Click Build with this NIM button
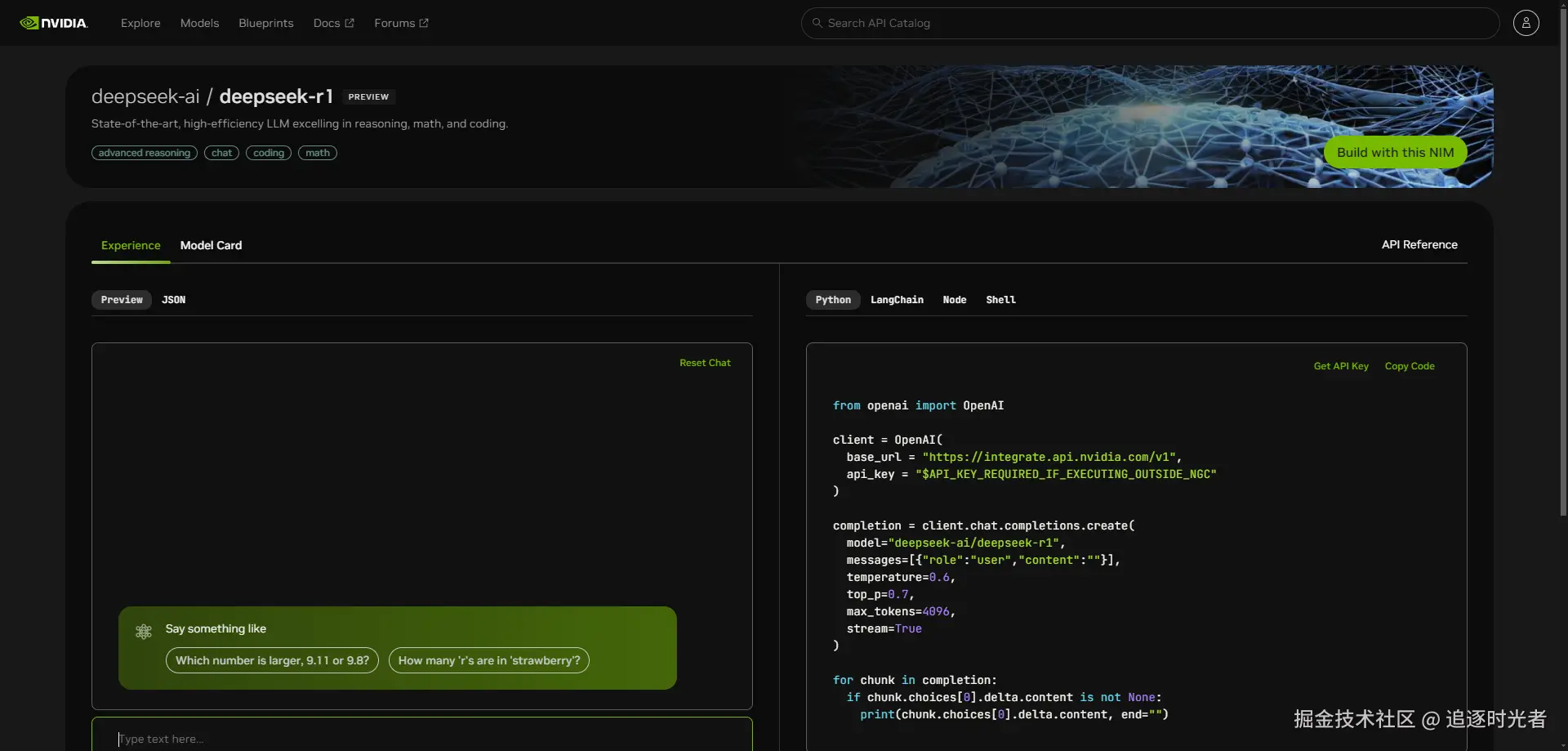This screenshot has height=751, width=1568. click(1395, 152)
